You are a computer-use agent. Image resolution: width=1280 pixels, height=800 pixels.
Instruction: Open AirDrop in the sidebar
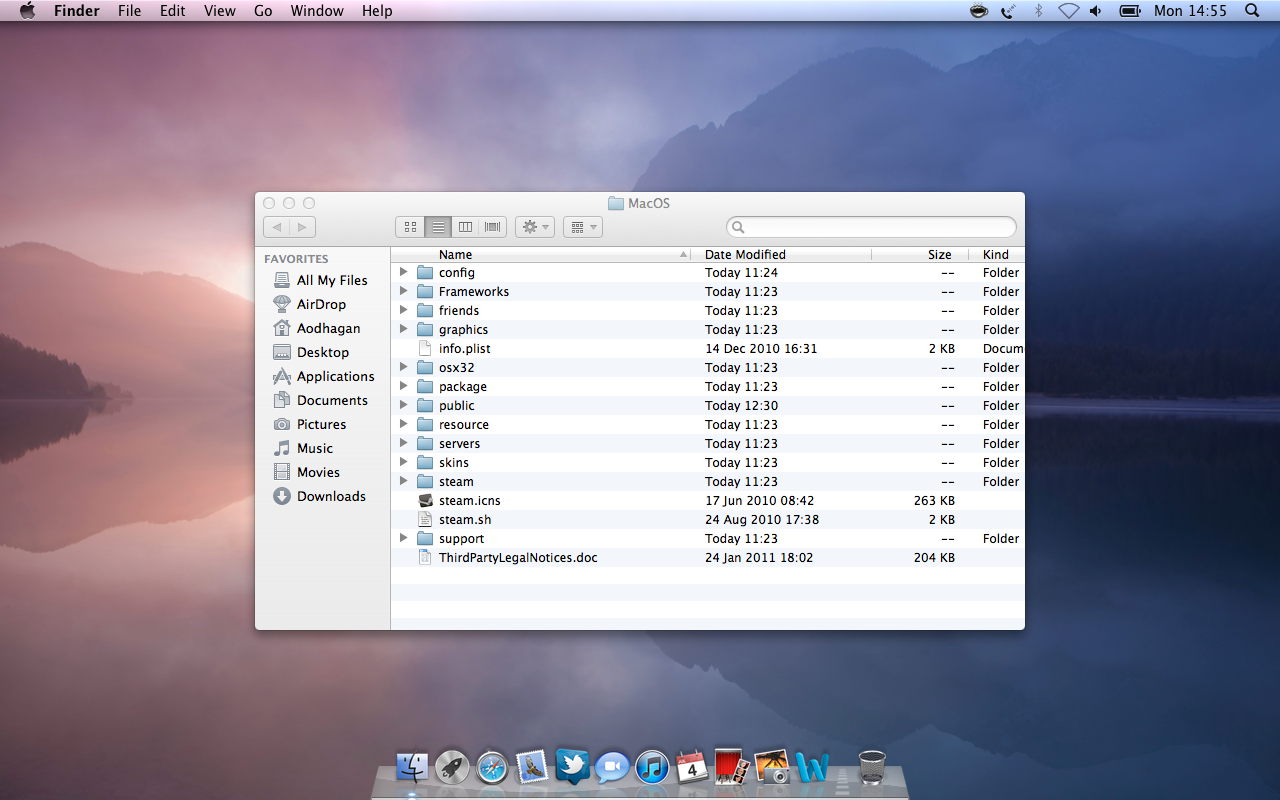(309, 304)
